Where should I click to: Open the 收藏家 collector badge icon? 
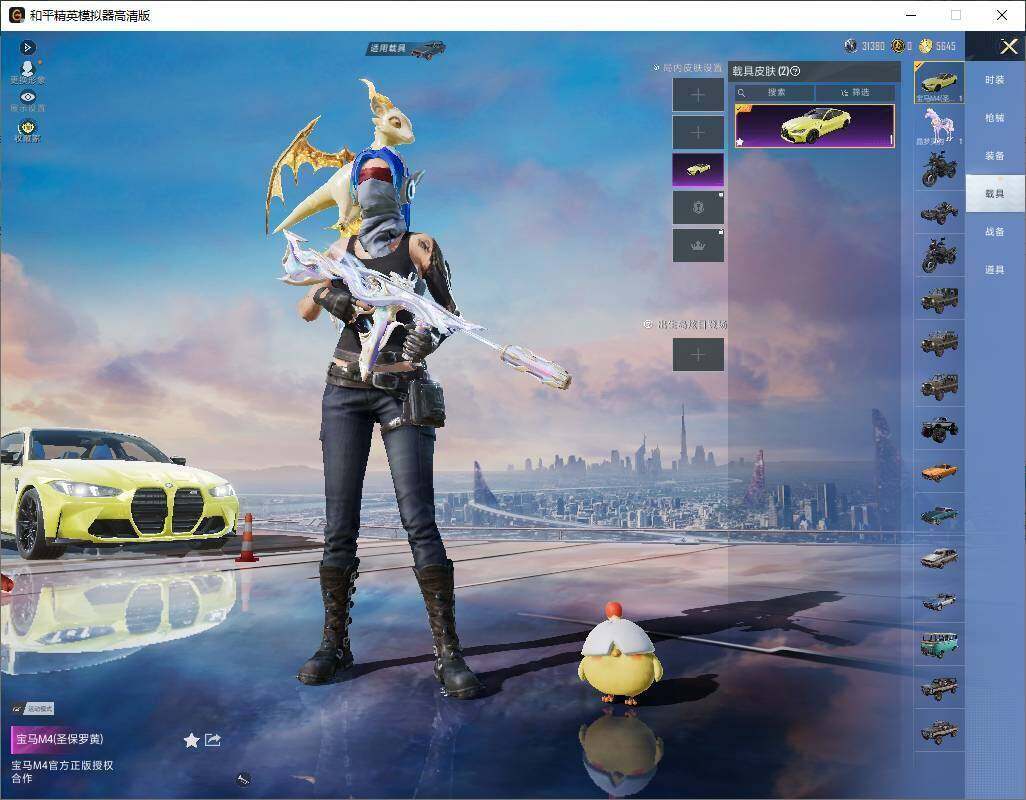click(27, 126)
